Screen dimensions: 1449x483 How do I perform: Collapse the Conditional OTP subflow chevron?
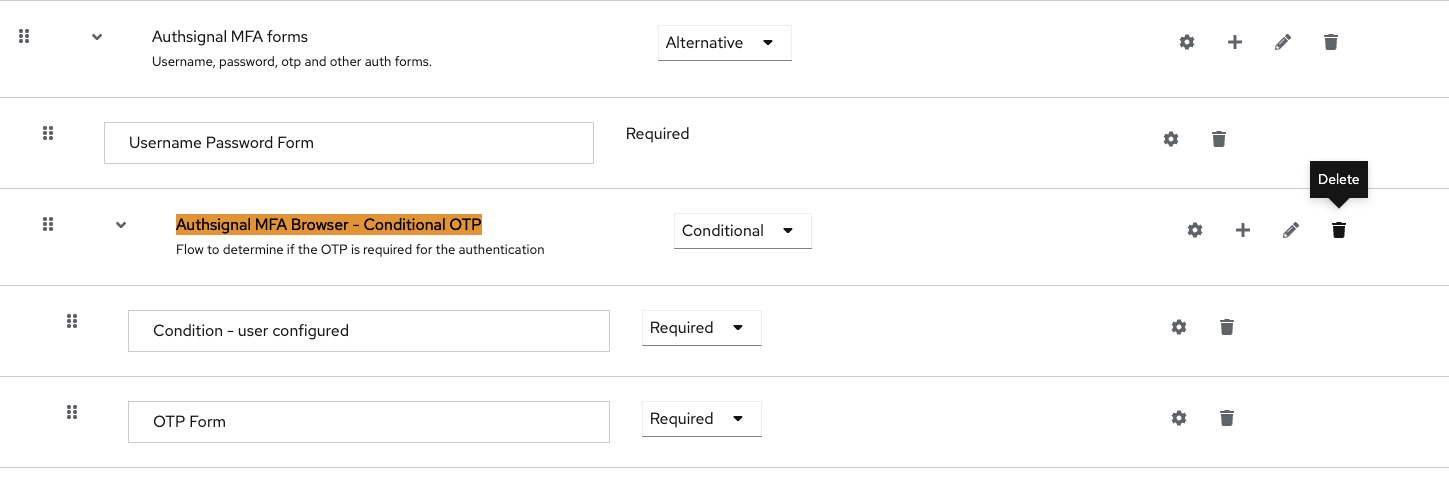click(121, 225)
